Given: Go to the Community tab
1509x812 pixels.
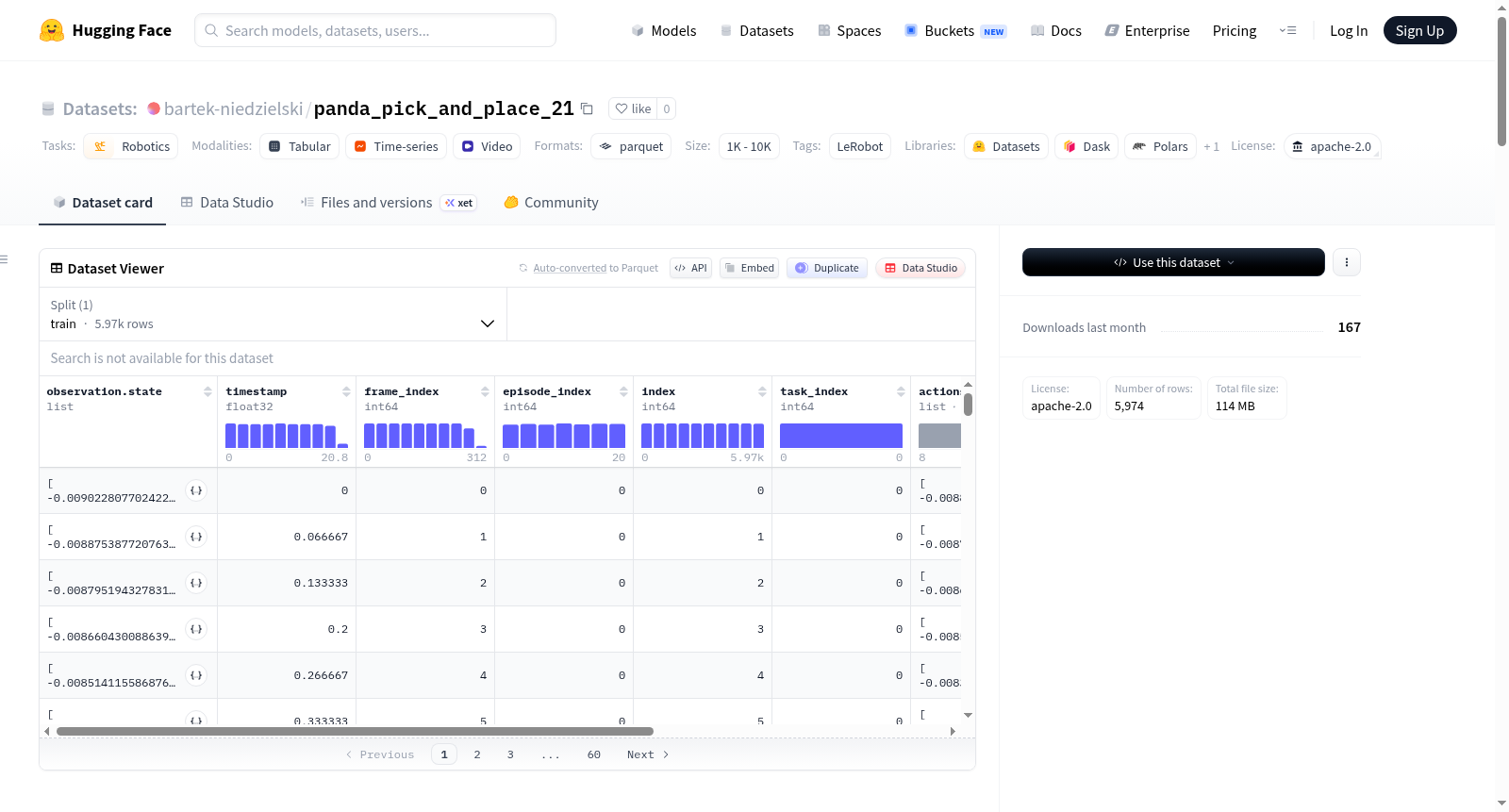Looking at the screenshot, I should (x=551, y=203).
